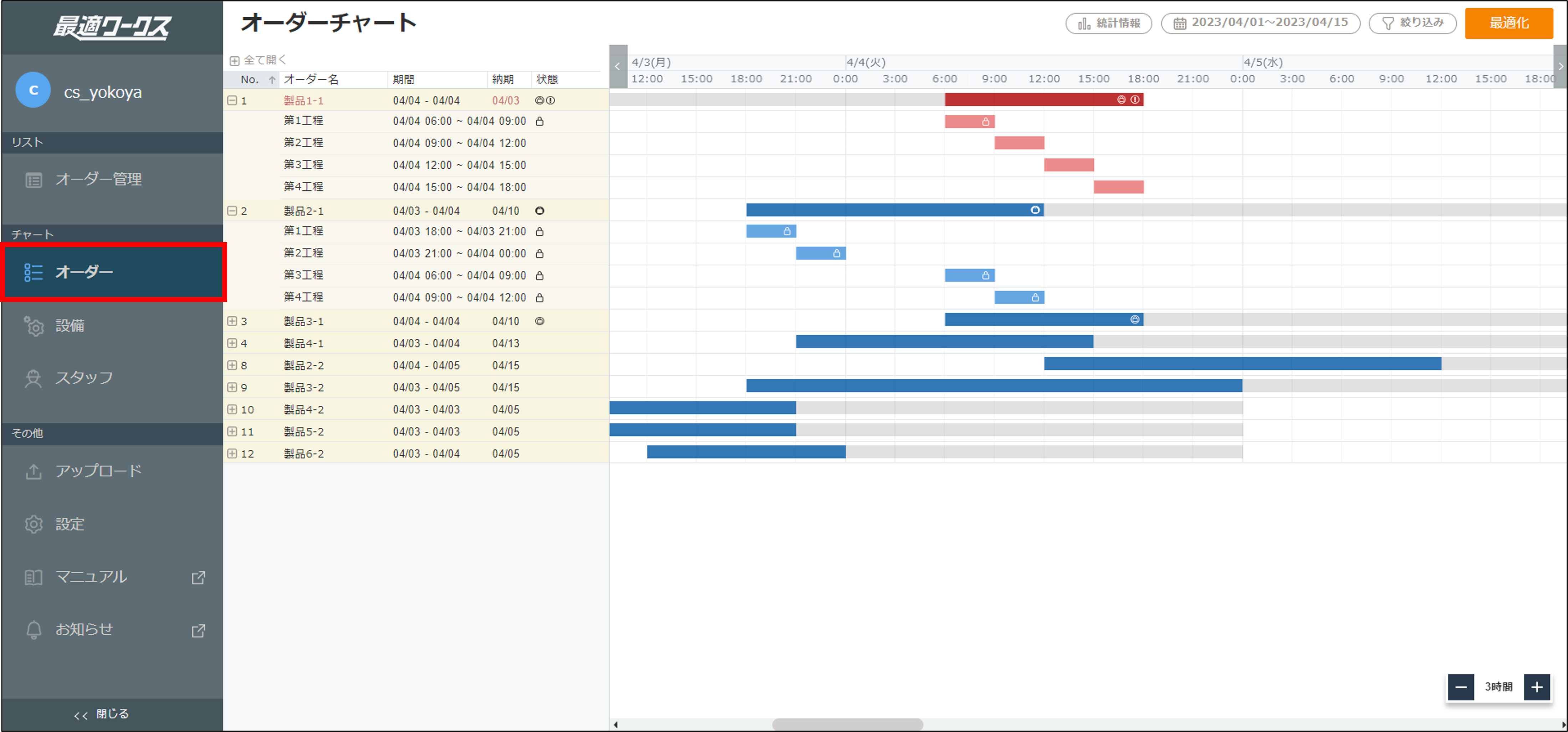
Task: Open the 絞り込み filter
Action: (x=1412, y=23)
